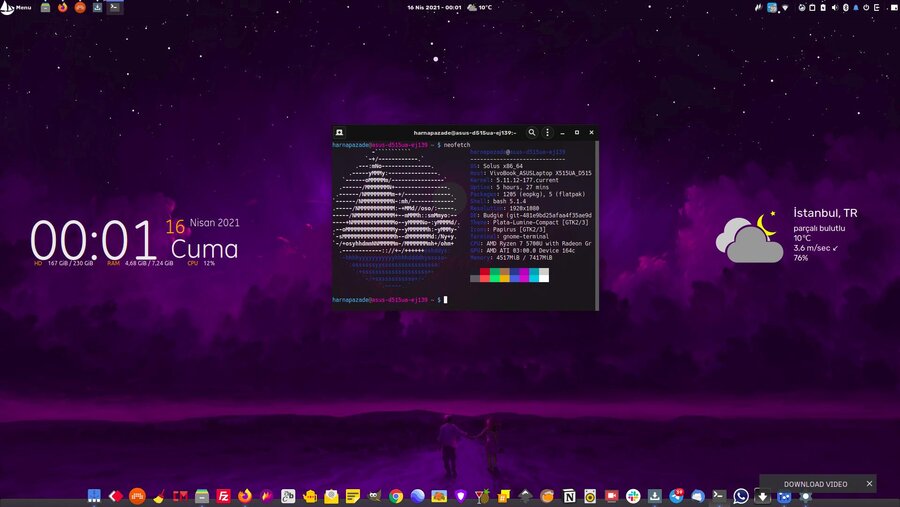This screenshot has height=507, width=900.
Task: Click the DOWNLOAD VIDEO button
Action: 815,484
